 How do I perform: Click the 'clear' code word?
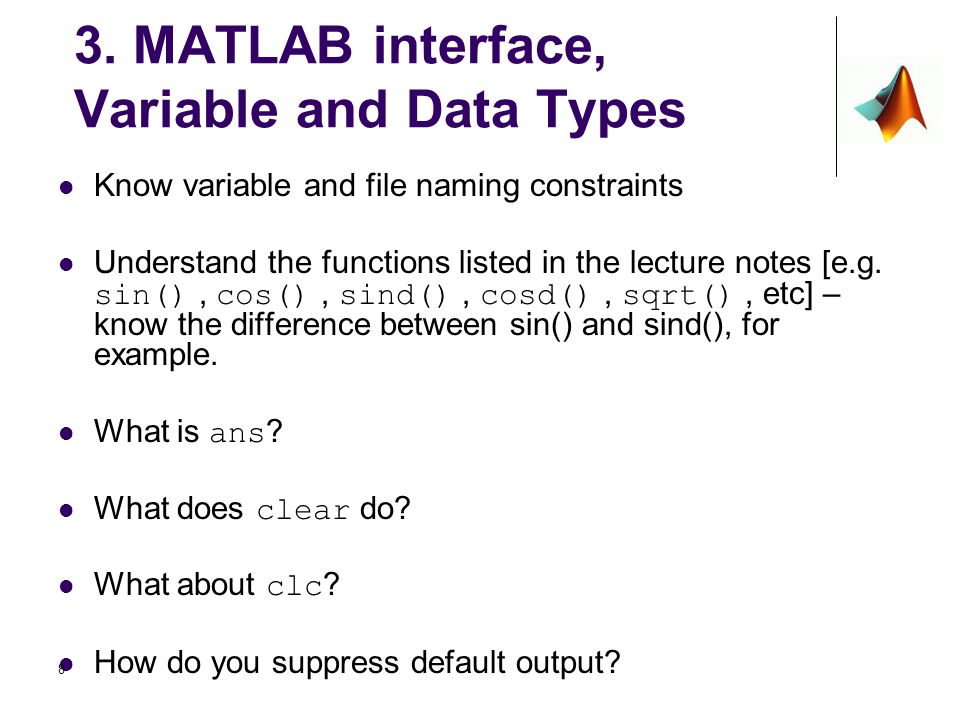click(x=304, y=510)
